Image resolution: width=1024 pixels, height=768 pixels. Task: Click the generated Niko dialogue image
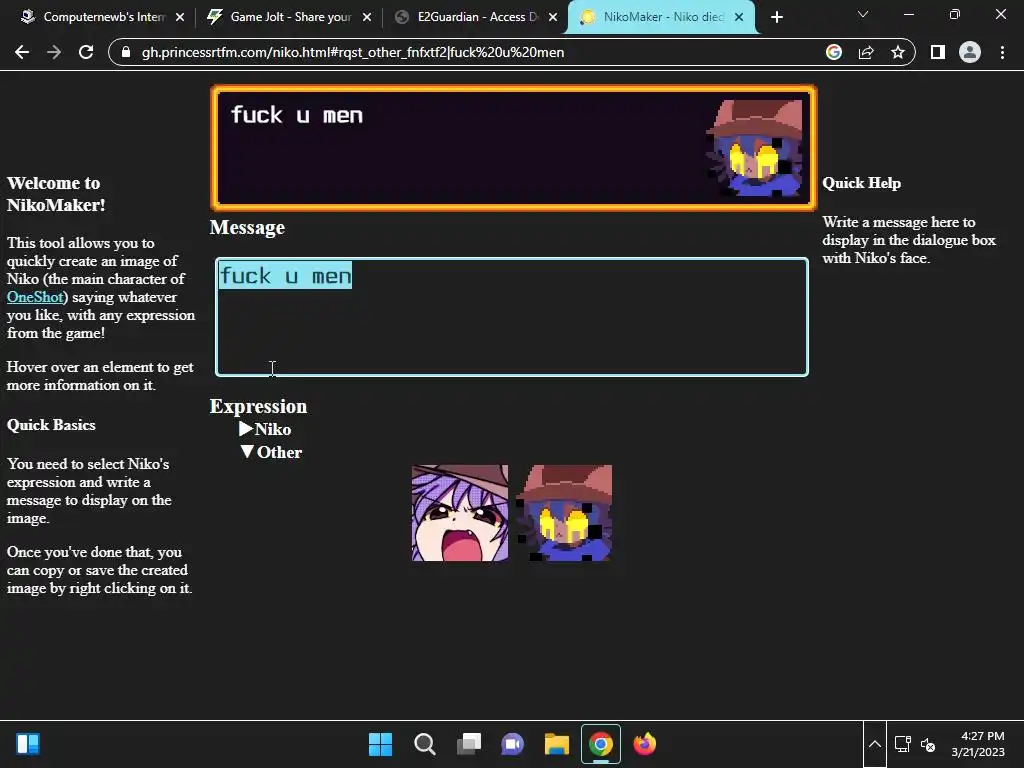coord(514,148)
